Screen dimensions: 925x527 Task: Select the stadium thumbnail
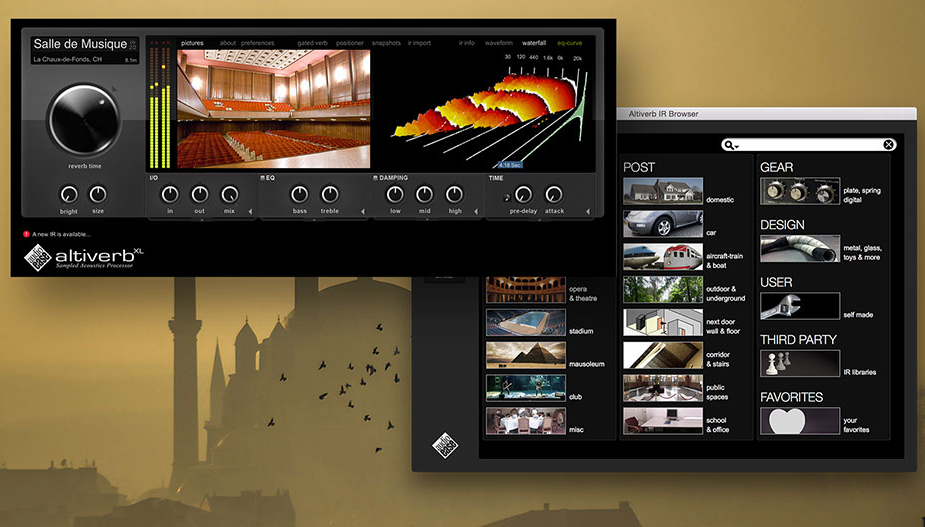tap(526, 322)
